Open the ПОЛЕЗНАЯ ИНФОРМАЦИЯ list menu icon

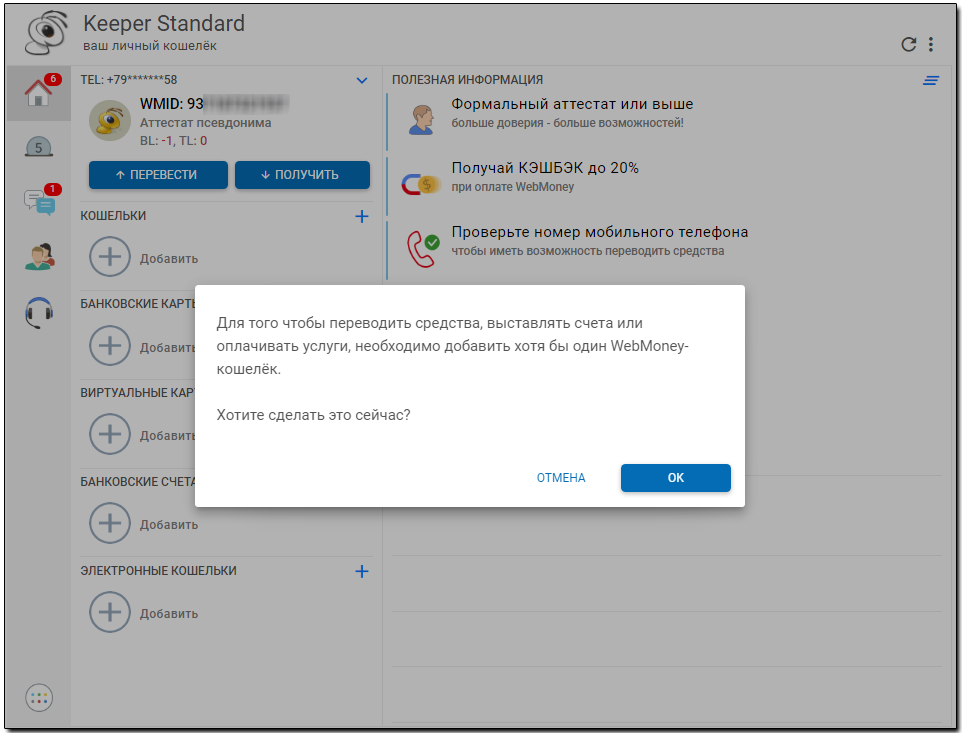[x=931, y=80]
